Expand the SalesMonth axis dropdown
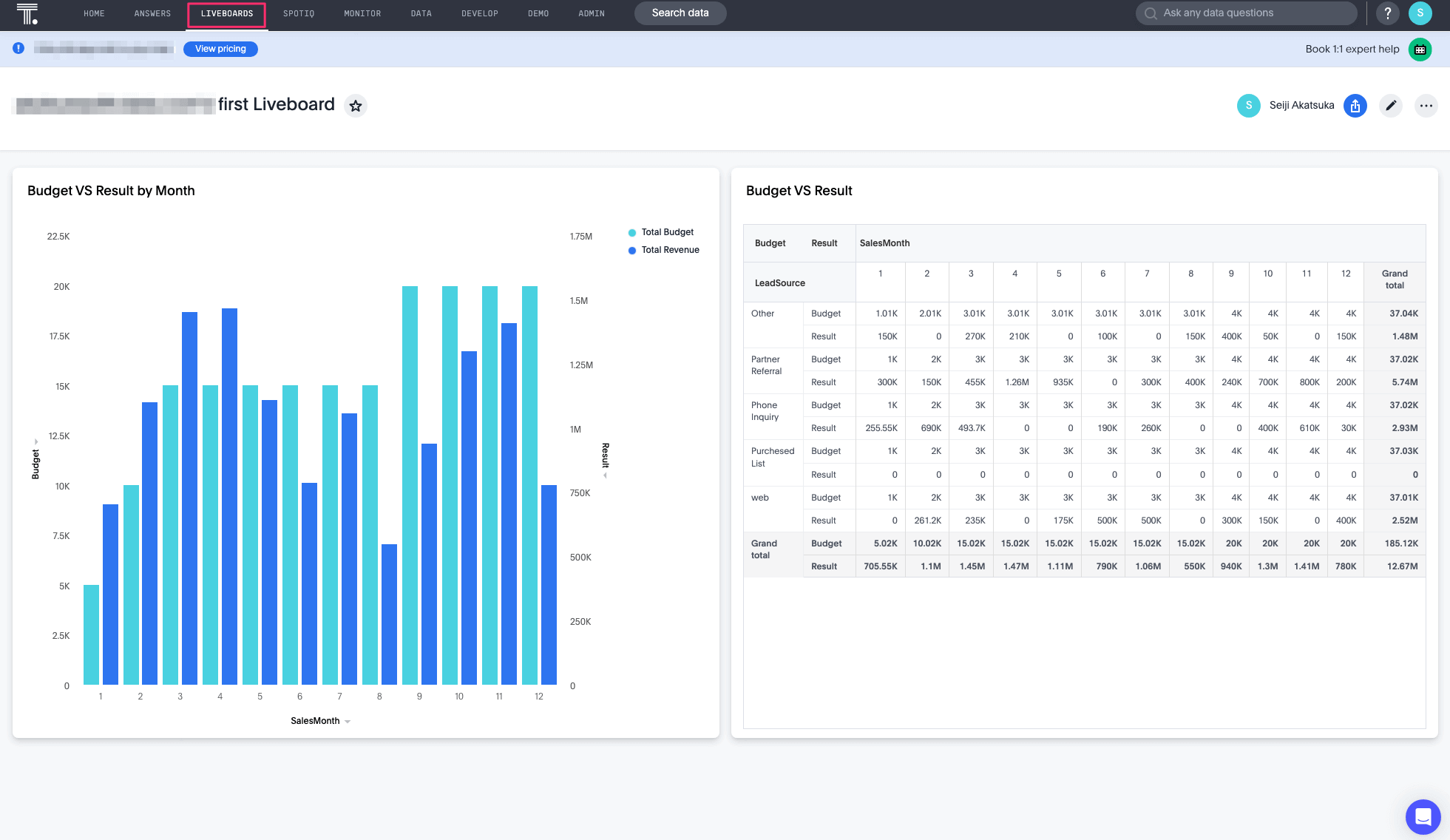This screenshot has width=1450, height=840. pyautogui.click(x=348, y=722)
